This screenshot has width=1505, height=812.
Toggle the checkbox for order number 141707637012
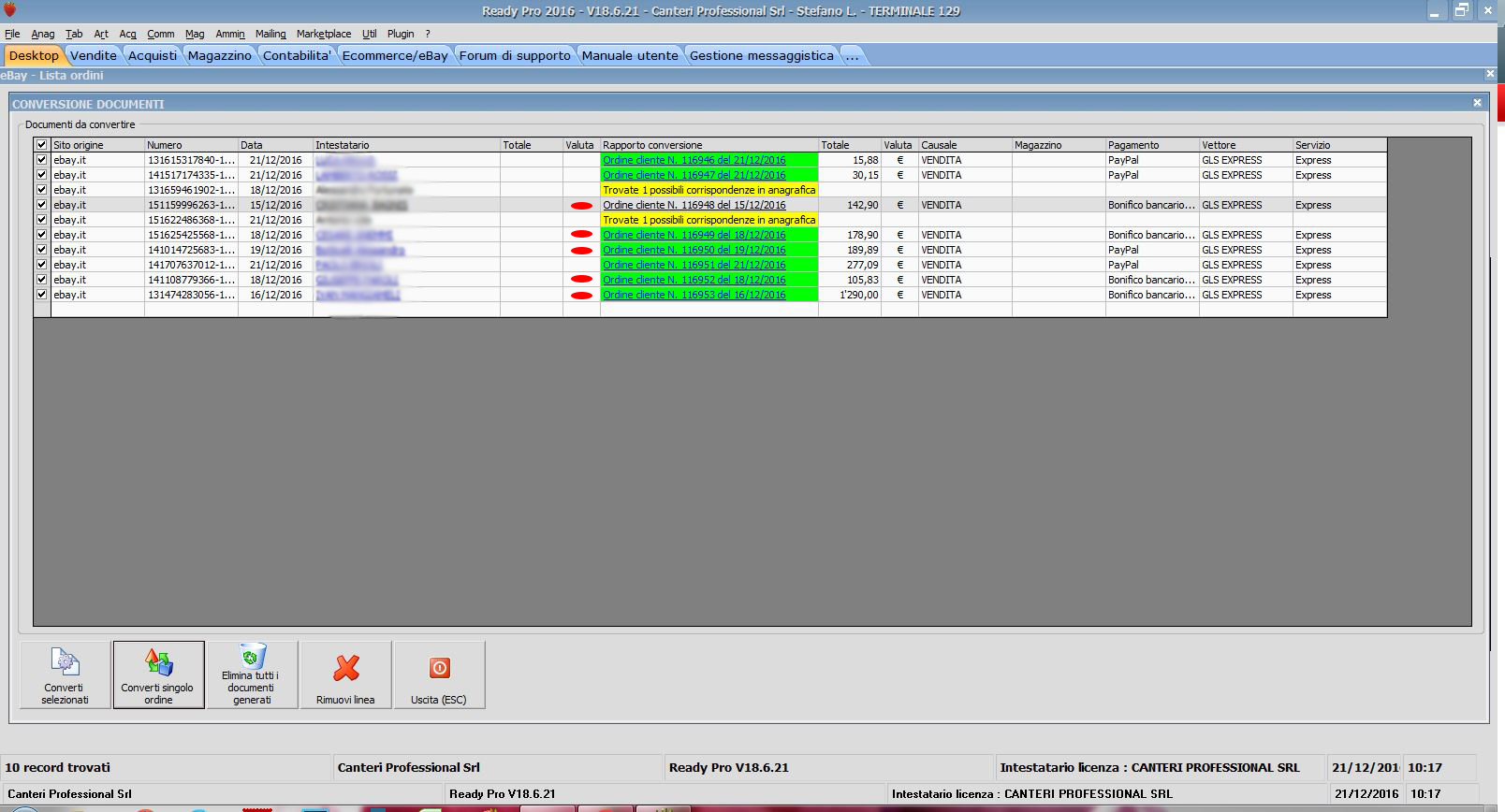tap(41, 265)
